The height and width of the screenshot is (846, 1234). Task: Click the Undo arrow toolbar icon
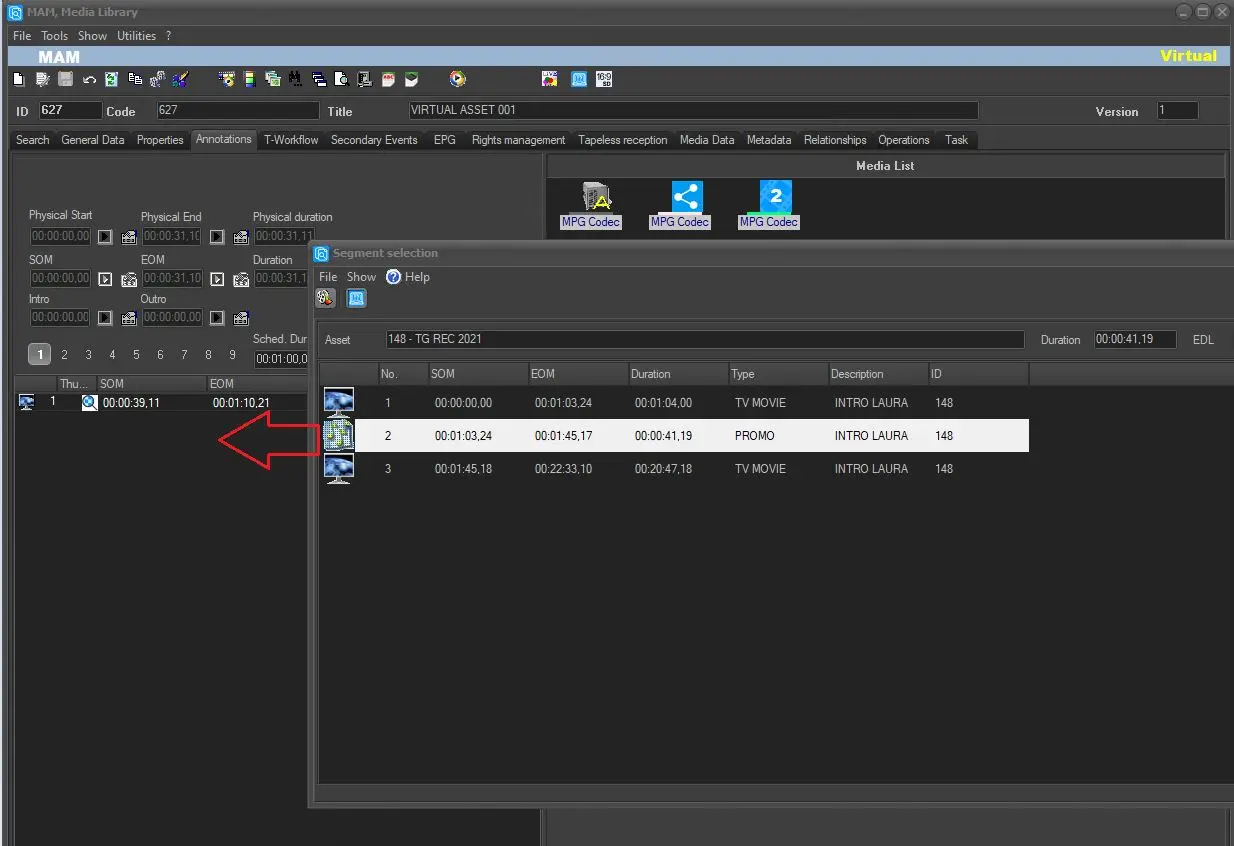[x=89, y=80]
